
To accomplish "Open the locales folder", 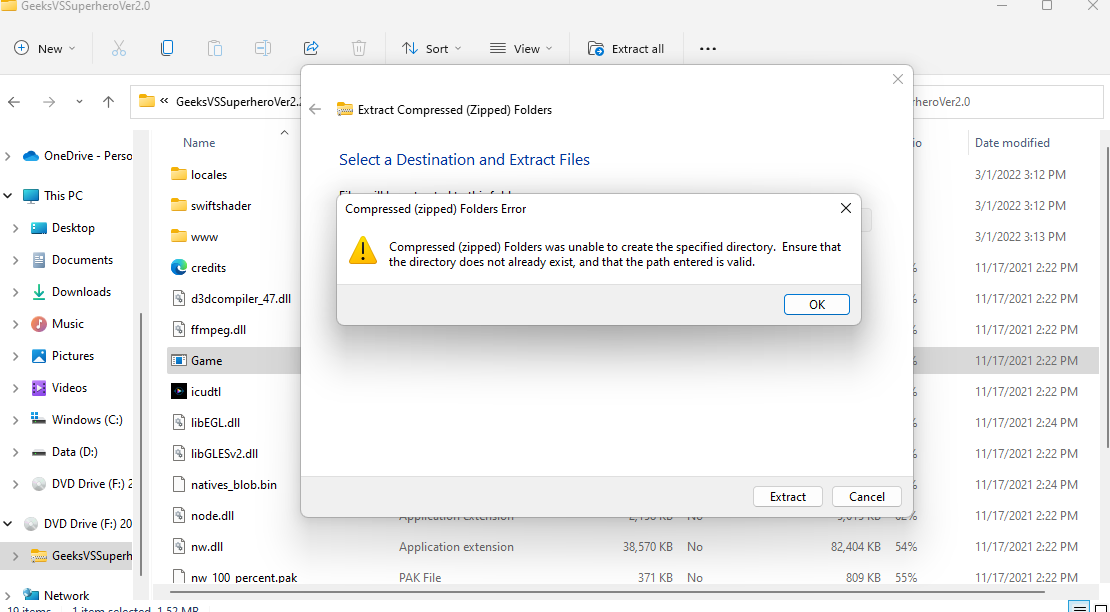I will coord(209,174).
